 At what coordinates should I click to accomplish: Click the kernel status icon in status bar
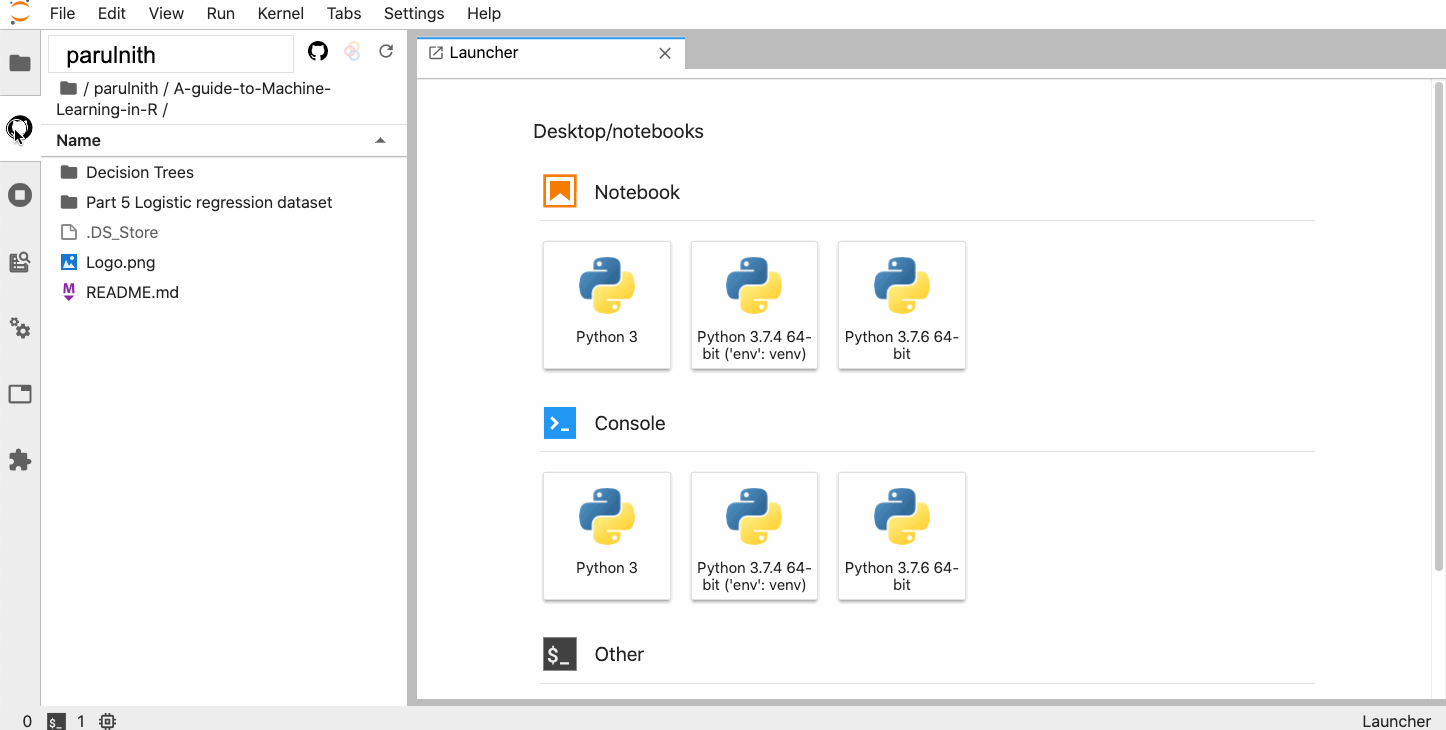(107, 720)
